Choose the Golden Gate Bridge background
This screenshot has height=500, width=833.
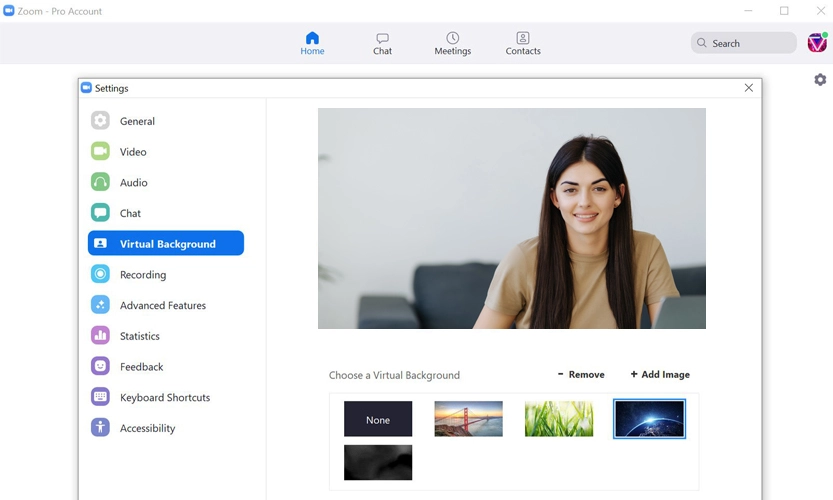(x=468, y=419)
